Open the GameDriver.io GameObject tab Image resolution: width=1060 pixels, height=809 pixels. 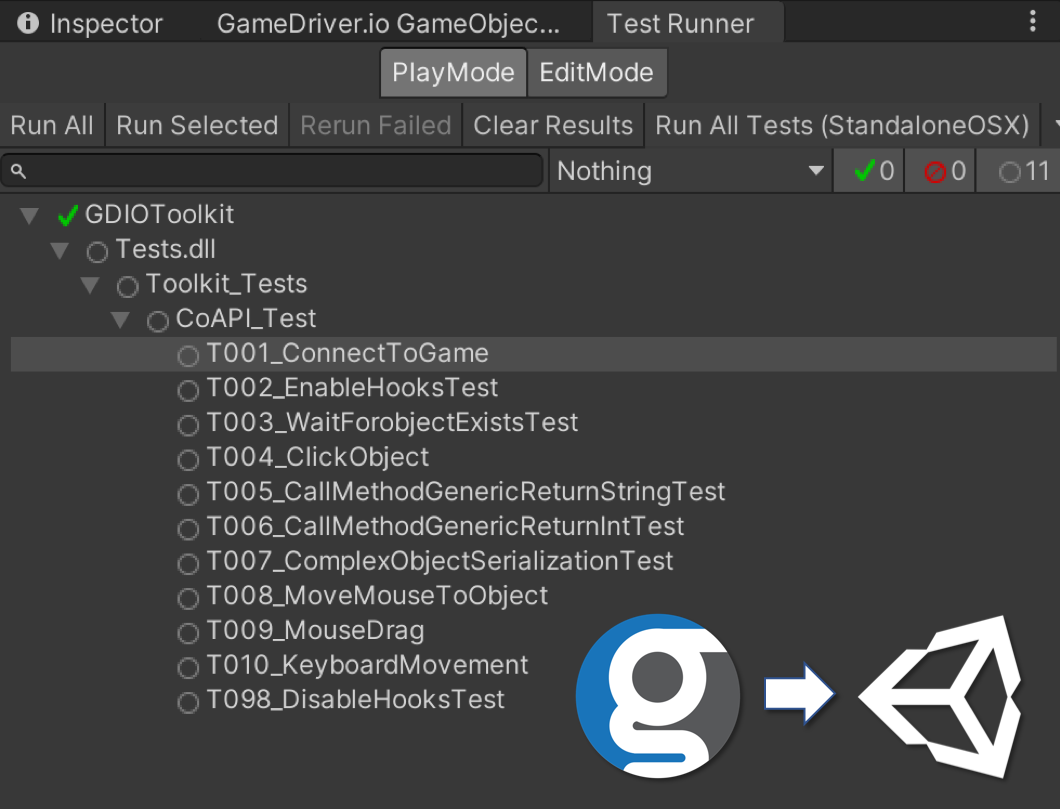(388, 23)
